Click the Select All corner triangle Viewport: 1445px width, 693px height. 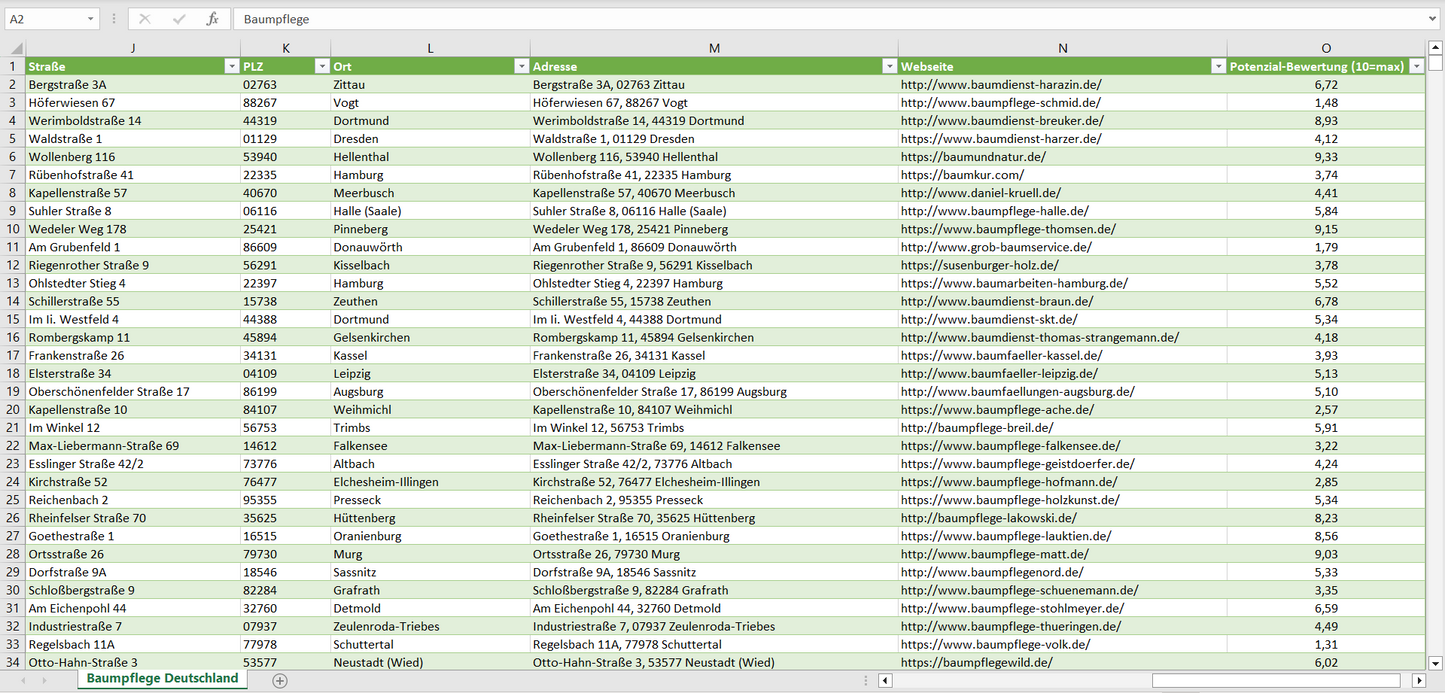tap(16, 48)
